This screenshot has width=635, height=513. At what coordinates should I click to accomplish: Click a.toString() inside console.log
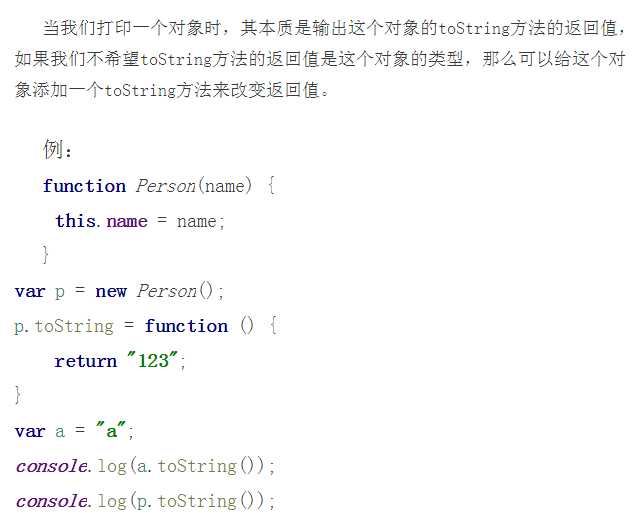195,466
